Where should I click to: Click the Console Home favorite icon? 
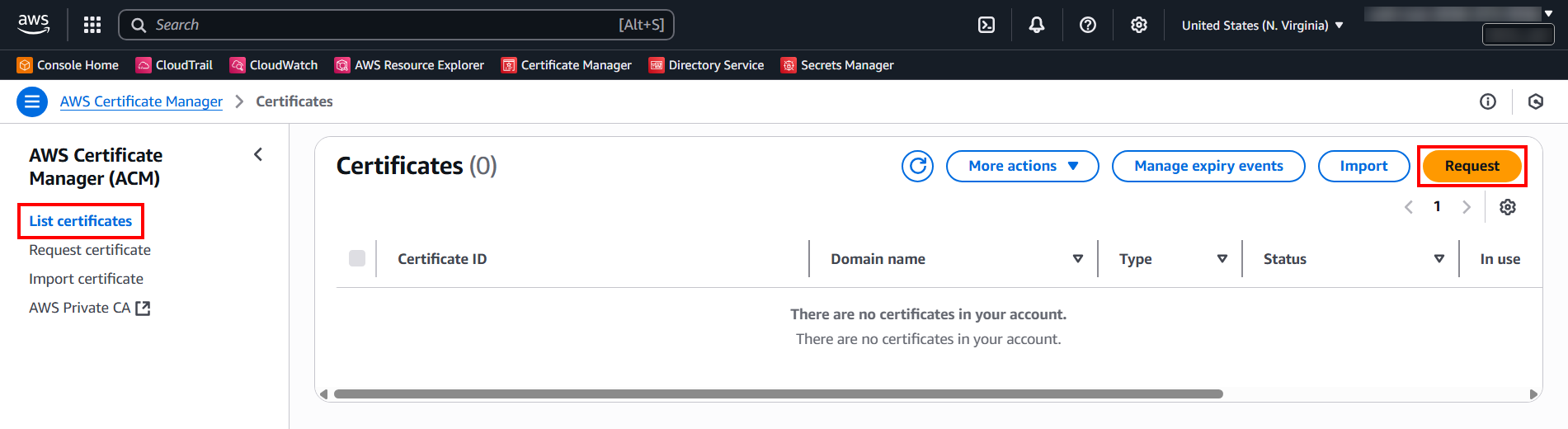pos(26,65)
